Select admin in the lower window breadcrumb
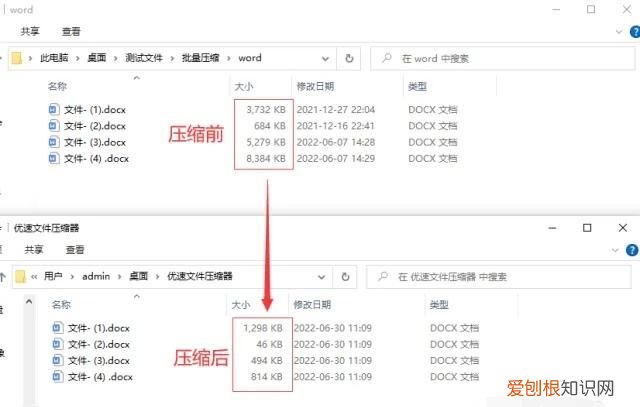 (x=96, y=276)
